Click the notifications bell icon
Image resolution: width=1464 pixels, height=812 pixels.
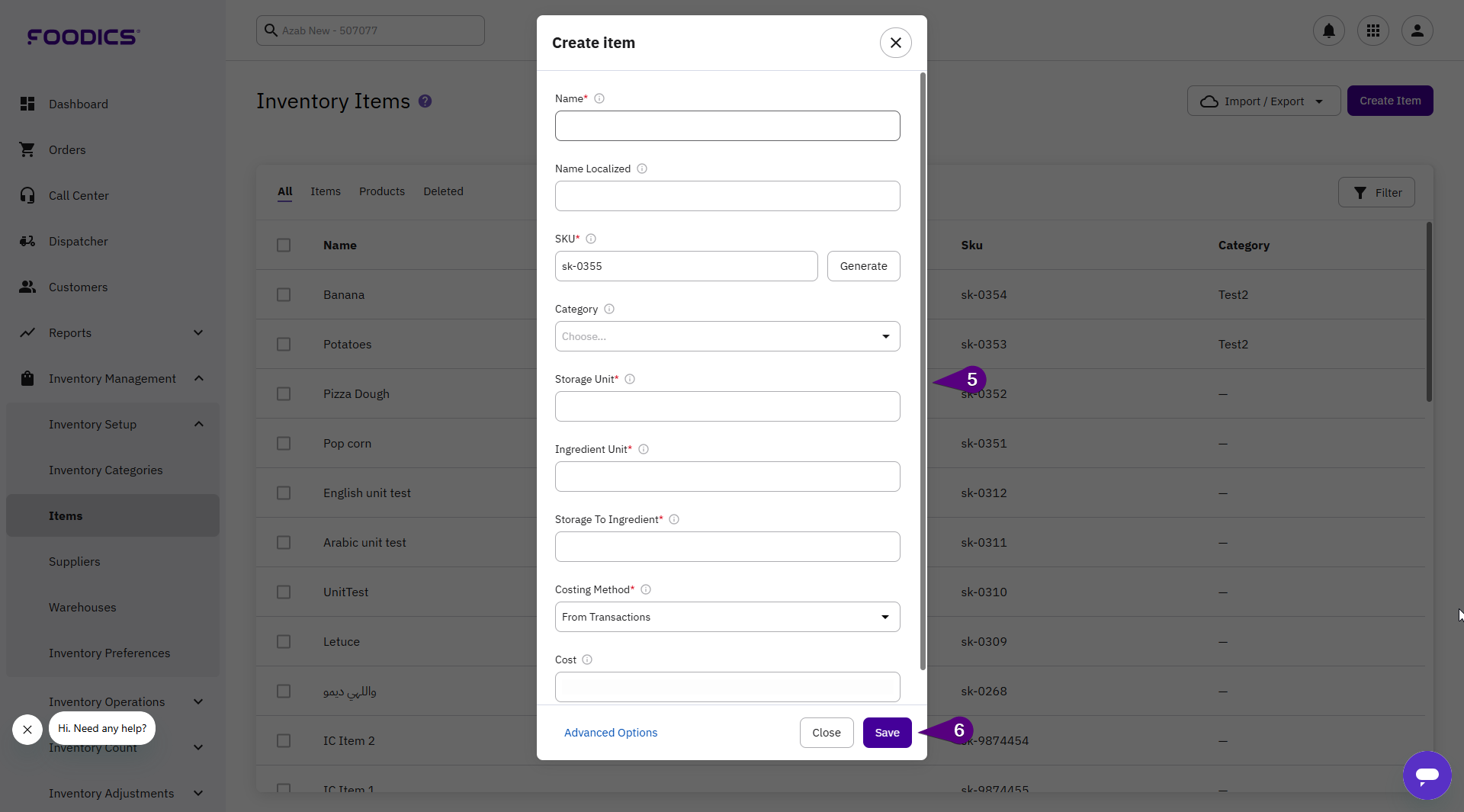tap(1328, 30)
